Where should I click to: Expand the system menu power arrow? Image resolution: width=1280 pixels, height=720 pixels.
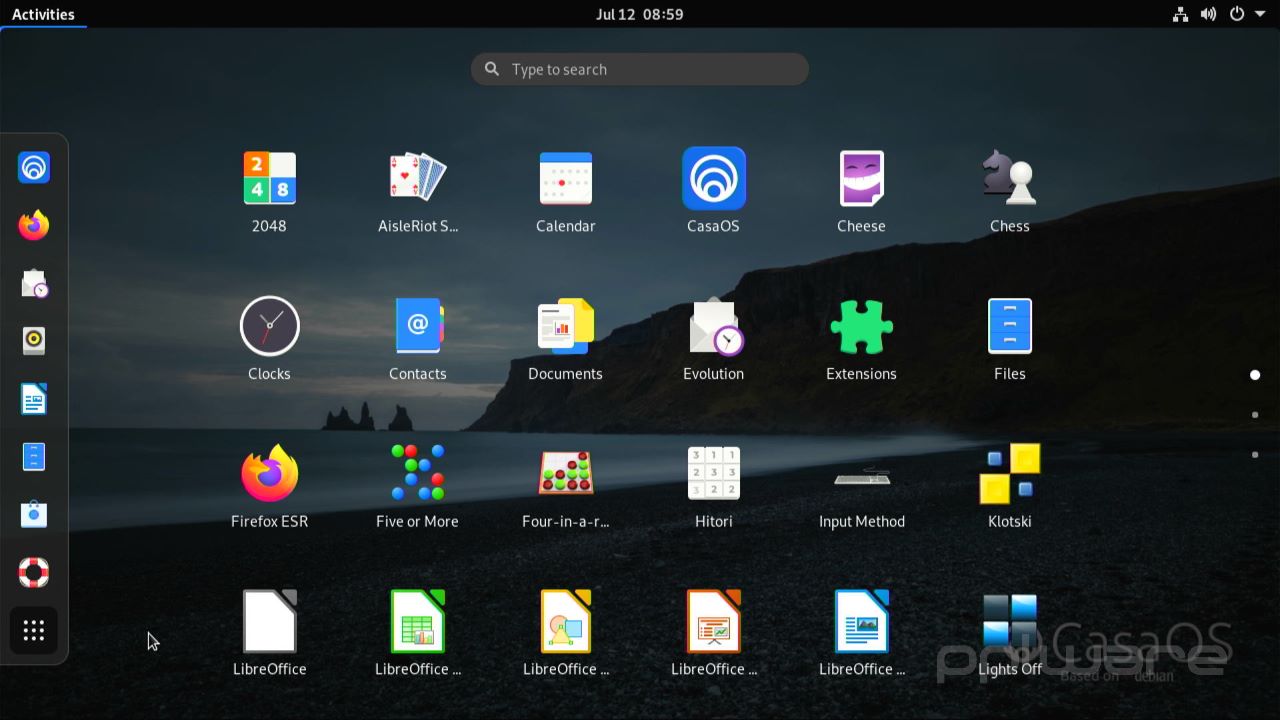1260,14
